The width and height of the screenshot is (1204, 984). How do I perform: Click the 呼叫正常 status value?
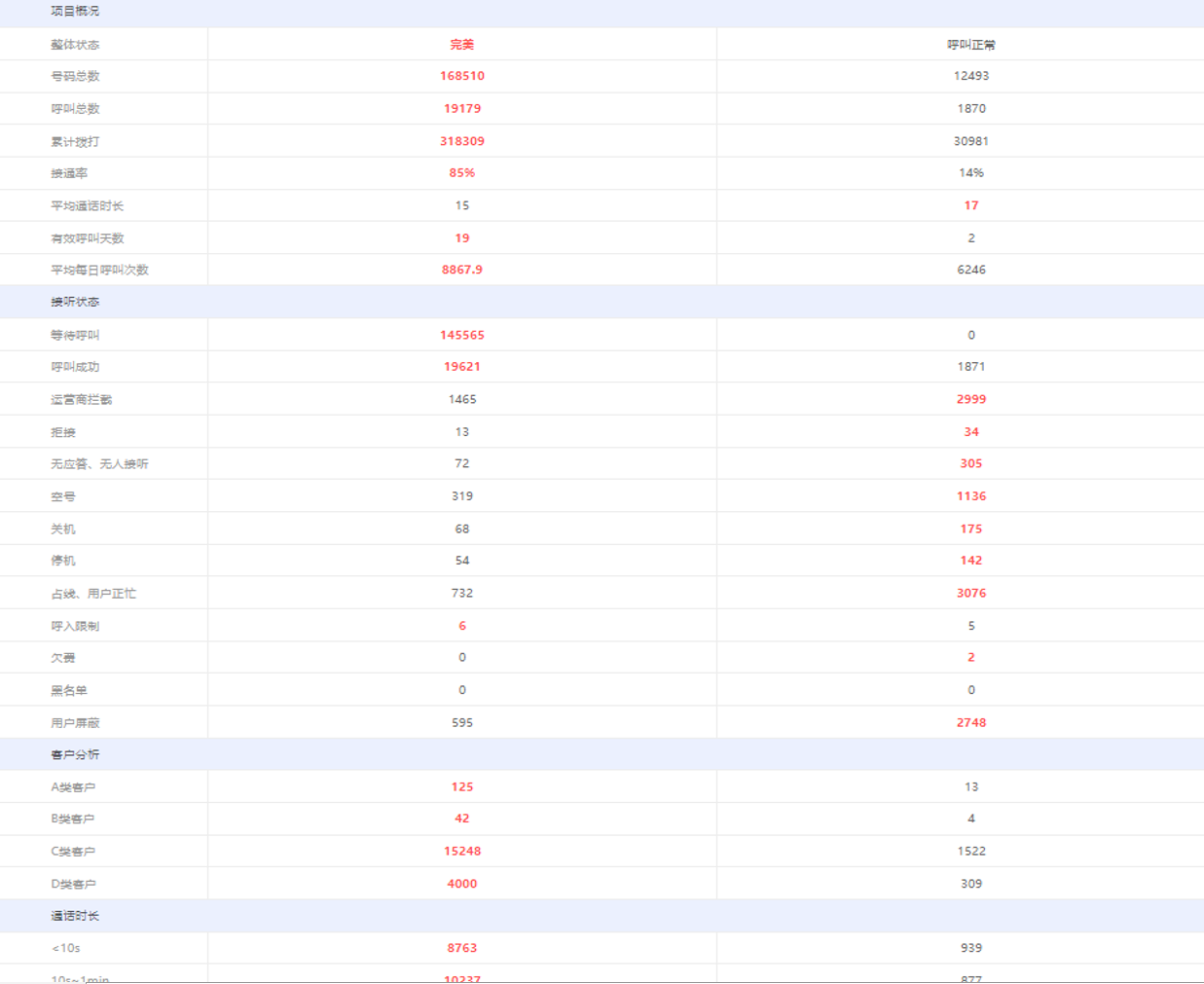coord(970,45)
